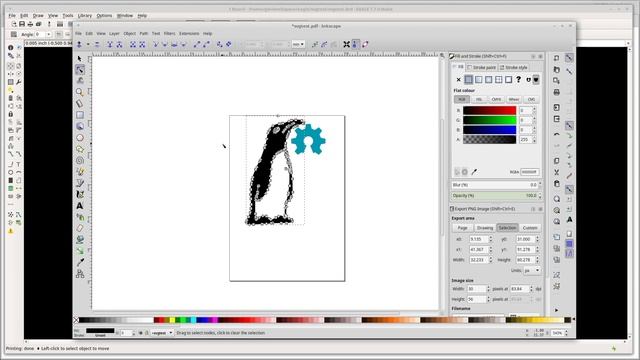Open Inkscape Path menu
The height and width of the screenshot is (360, 640).
click(144, 33)
